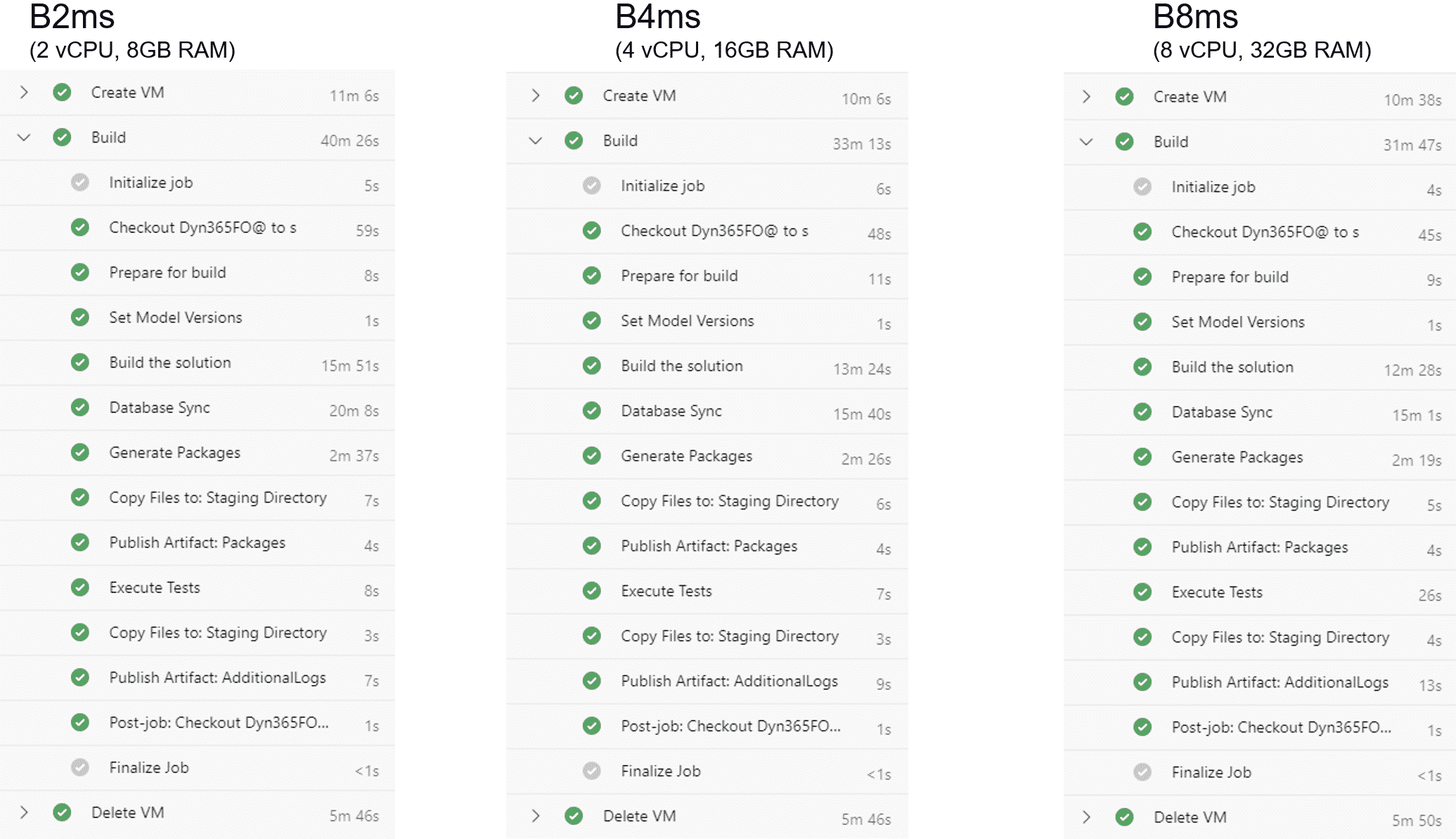The width and height of the screenshot is (1456, 839).
Task: Click the gray status icon beside B4ms Finalize Job
Action: (x=592, y=771)
